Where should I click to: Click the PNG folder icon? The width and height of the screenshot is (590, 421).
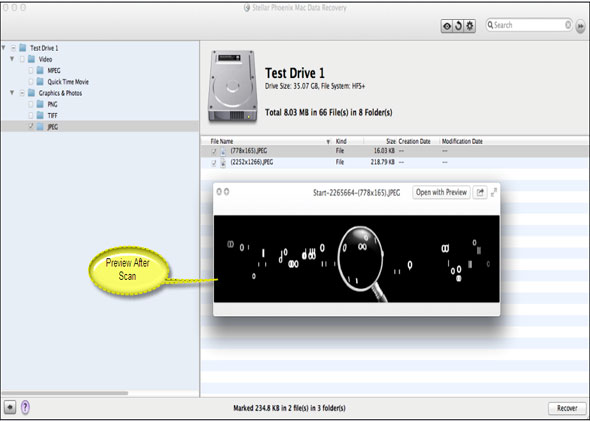click(x=40, y=104)
